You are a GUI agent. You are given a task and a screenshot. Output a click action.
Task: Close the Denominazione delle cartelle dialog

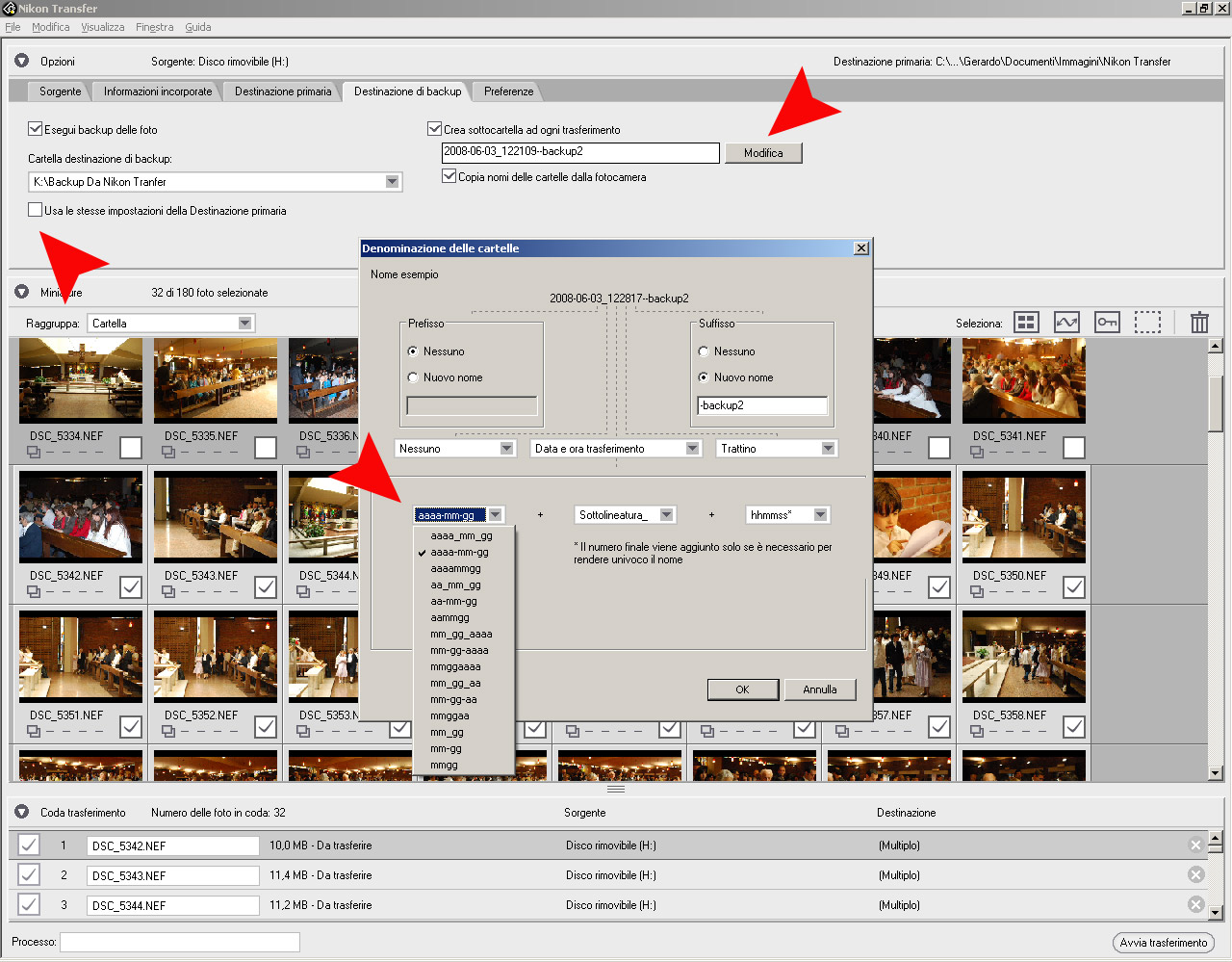(861, 248)
